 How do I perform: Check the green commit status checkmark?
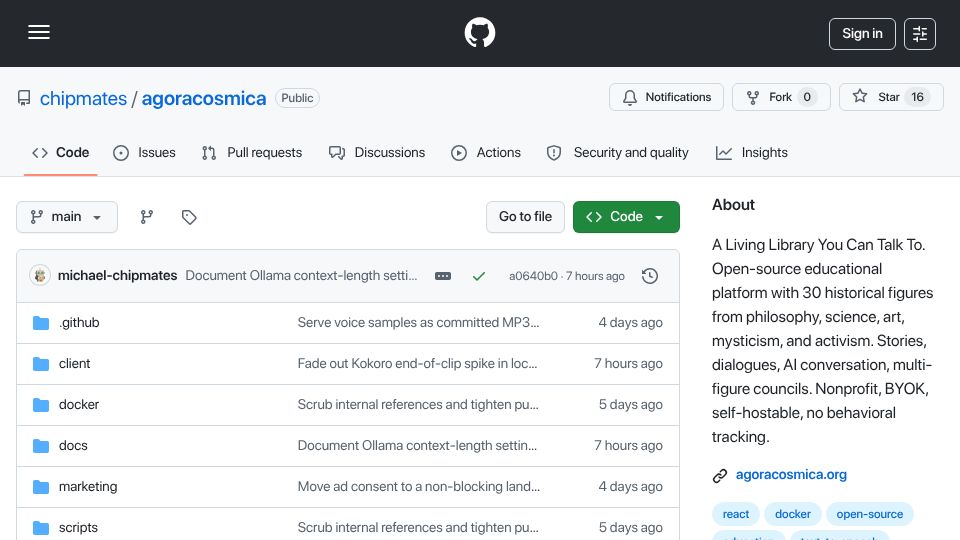[x=479, y=276]
